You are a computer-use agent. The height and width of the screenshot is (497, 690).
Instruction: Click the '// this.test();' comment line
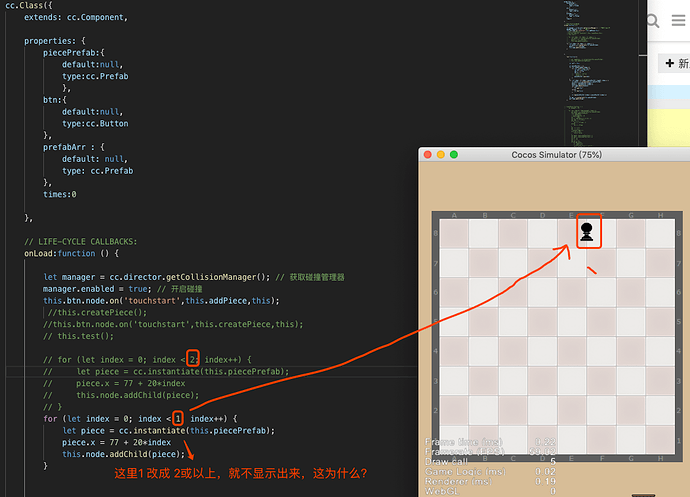[78, 336]
